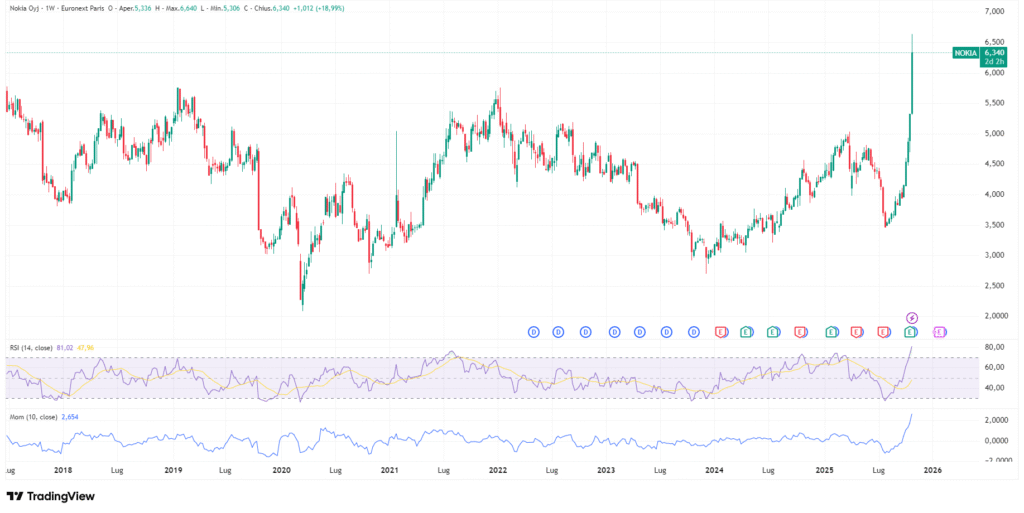
Task: Click the green NOKIA price label
Action: [965, 52]
